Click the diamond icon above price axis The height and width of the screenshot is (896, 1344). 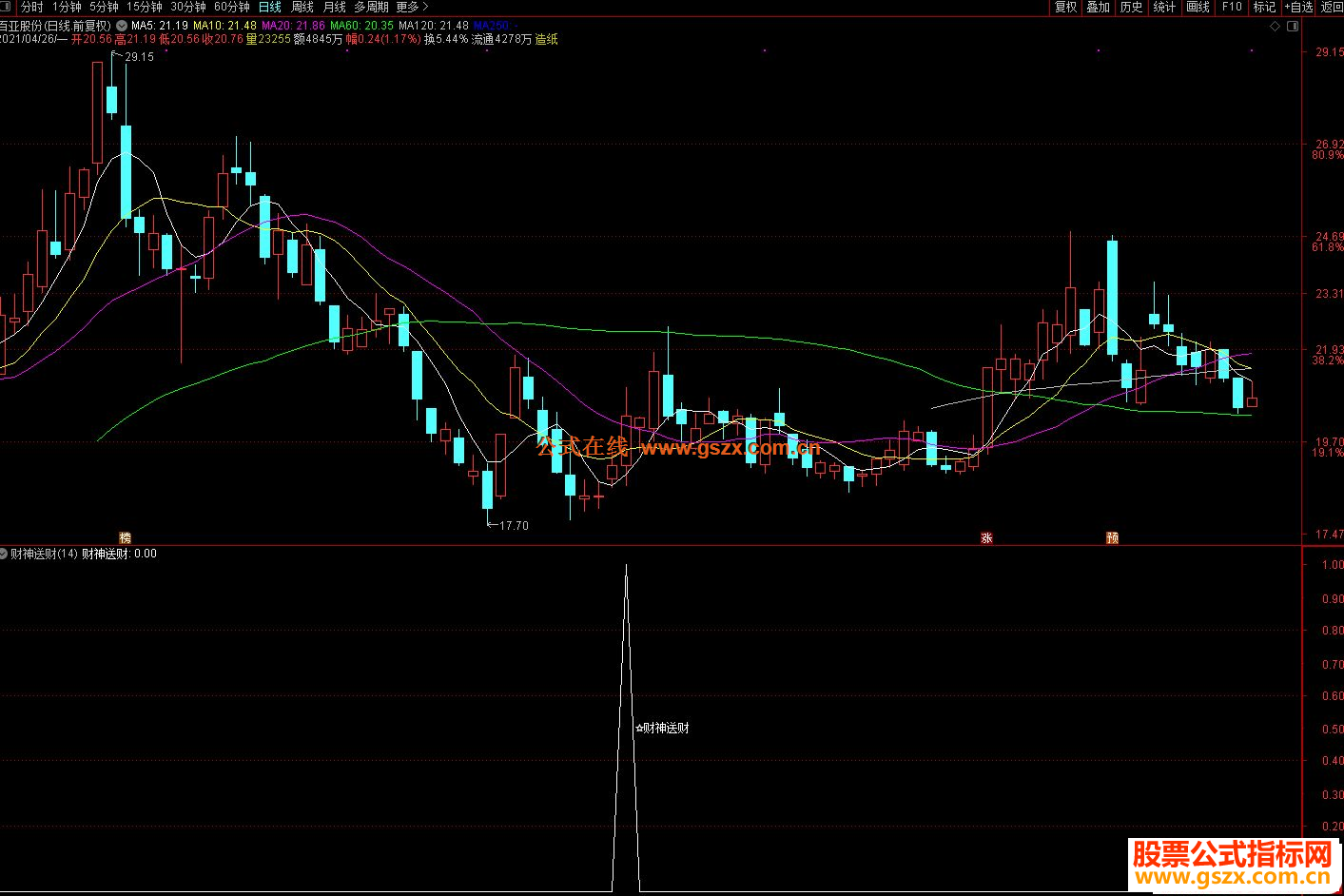[1276, 27]
